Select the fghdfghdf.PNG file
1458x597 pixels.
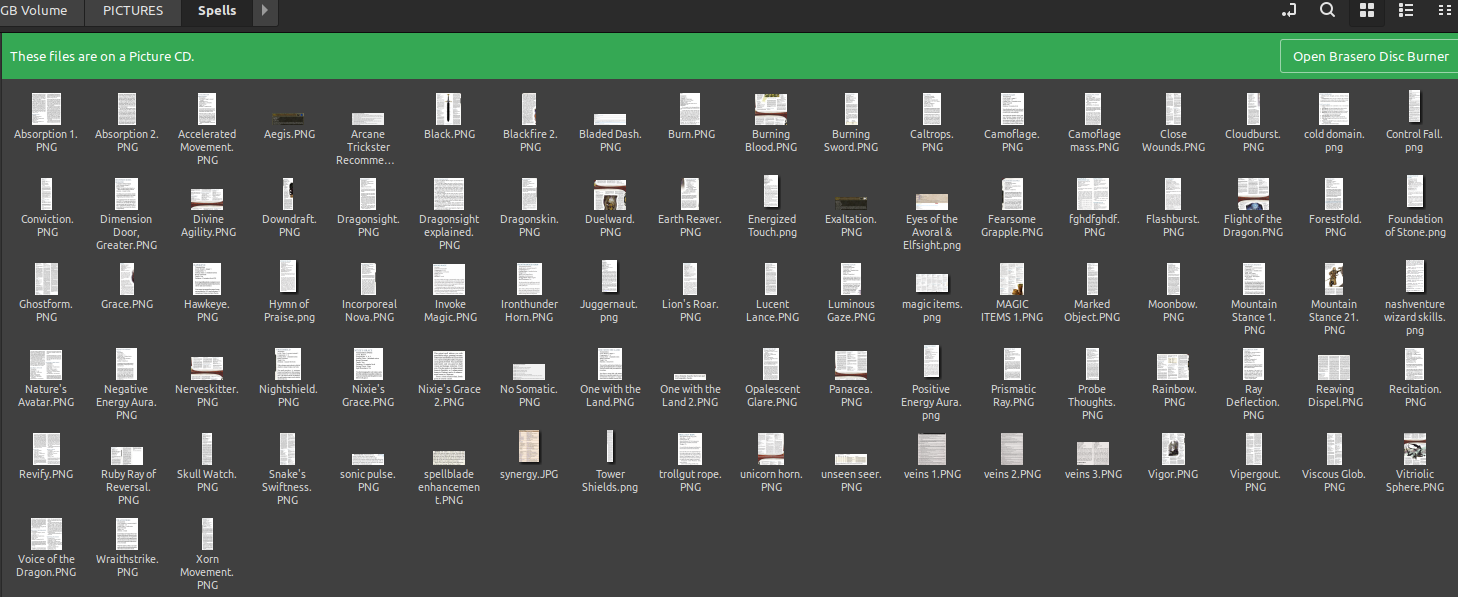[1094, 208]
